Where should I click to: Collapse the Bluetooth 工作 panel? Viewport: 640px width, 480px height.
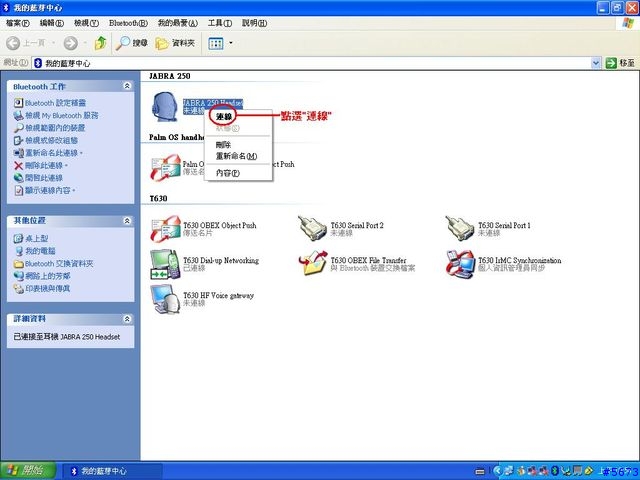coord(127,86)
